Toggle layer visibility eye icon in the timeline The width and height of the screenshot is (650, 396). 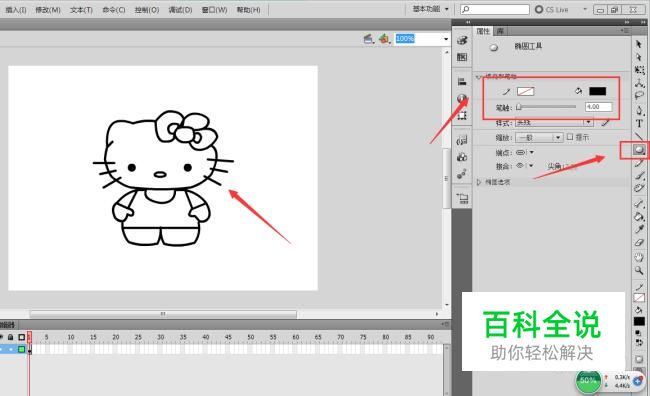1,337
